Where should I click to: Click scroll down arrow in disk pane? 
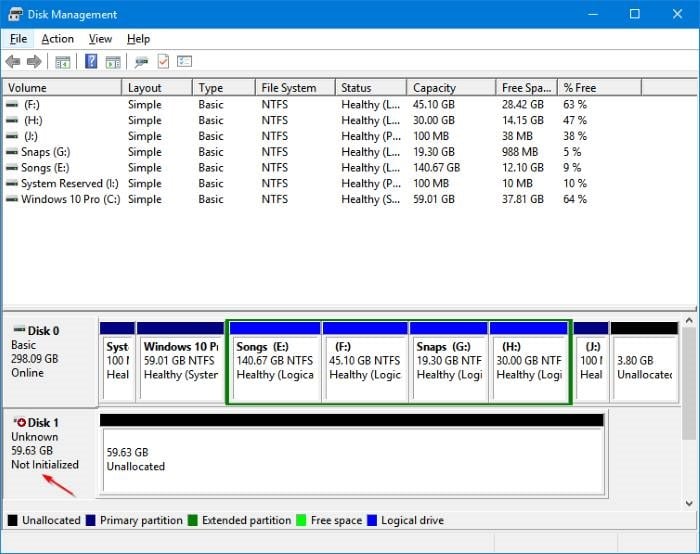pyautogui.click(x=689, y=503)
